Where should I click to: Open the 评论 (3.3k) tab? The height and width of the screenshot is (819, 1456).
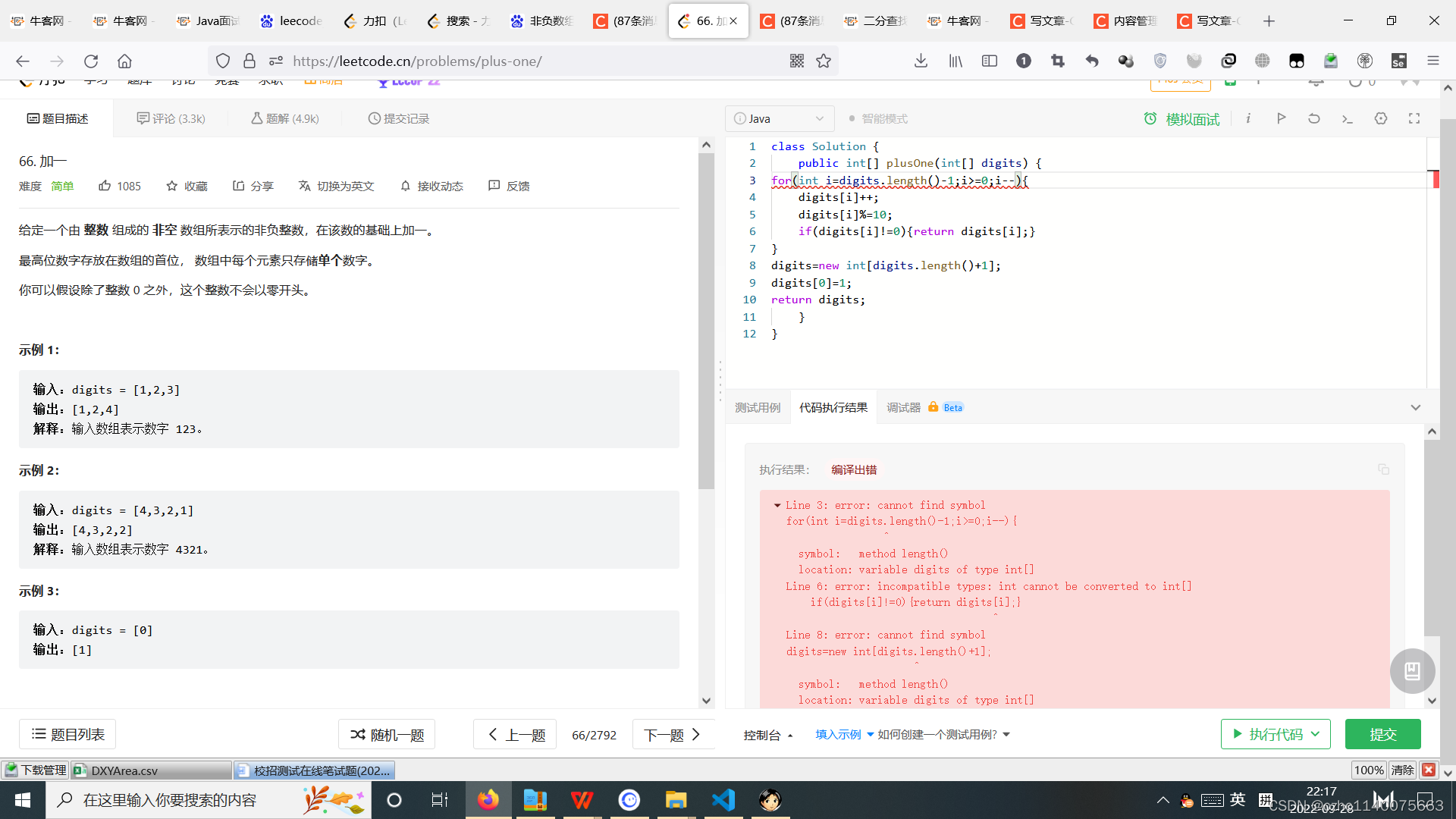(171, 119)
